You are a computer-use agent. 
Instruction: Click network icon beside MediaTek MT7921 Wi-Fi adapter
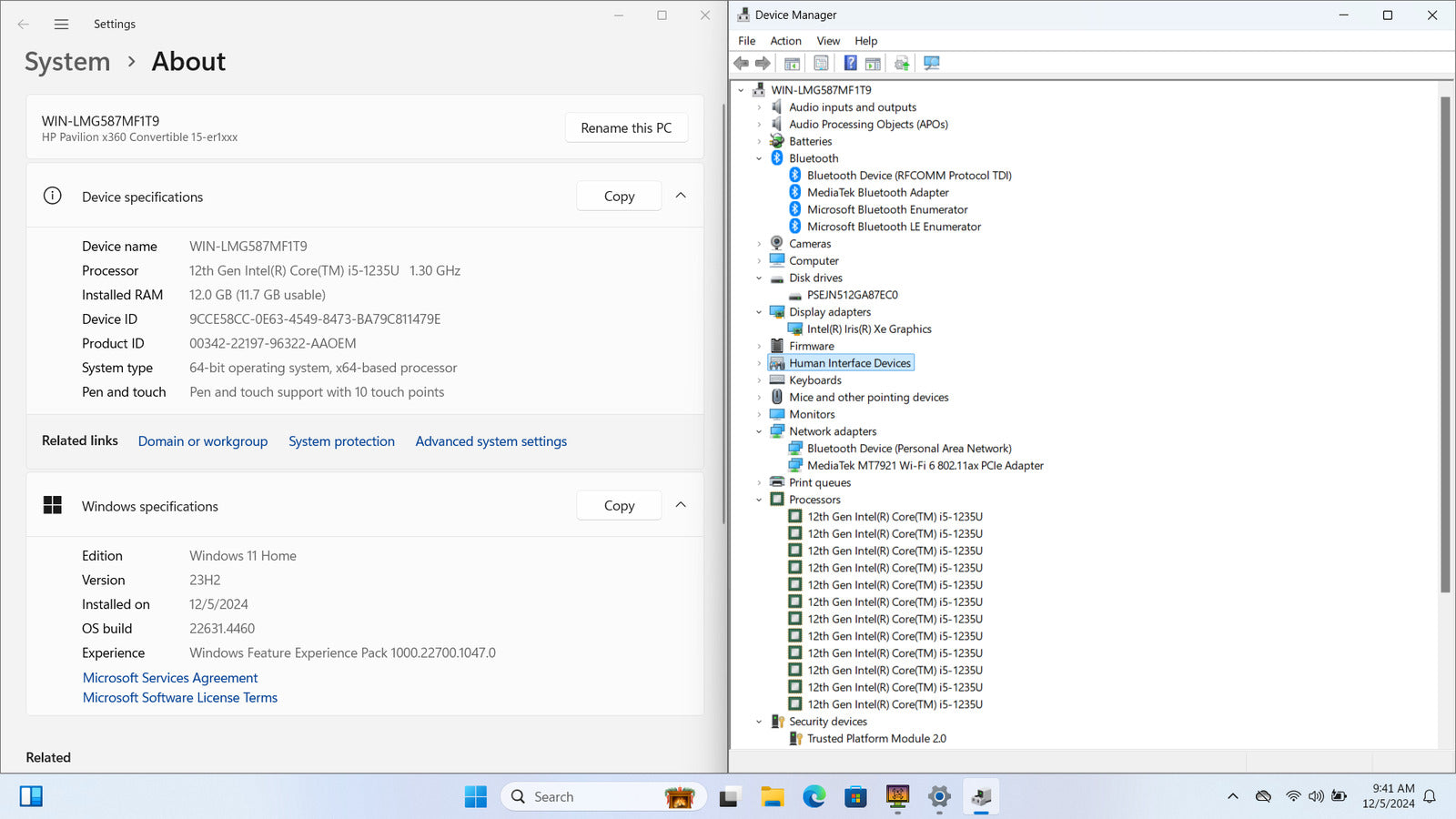coord(795,465)
